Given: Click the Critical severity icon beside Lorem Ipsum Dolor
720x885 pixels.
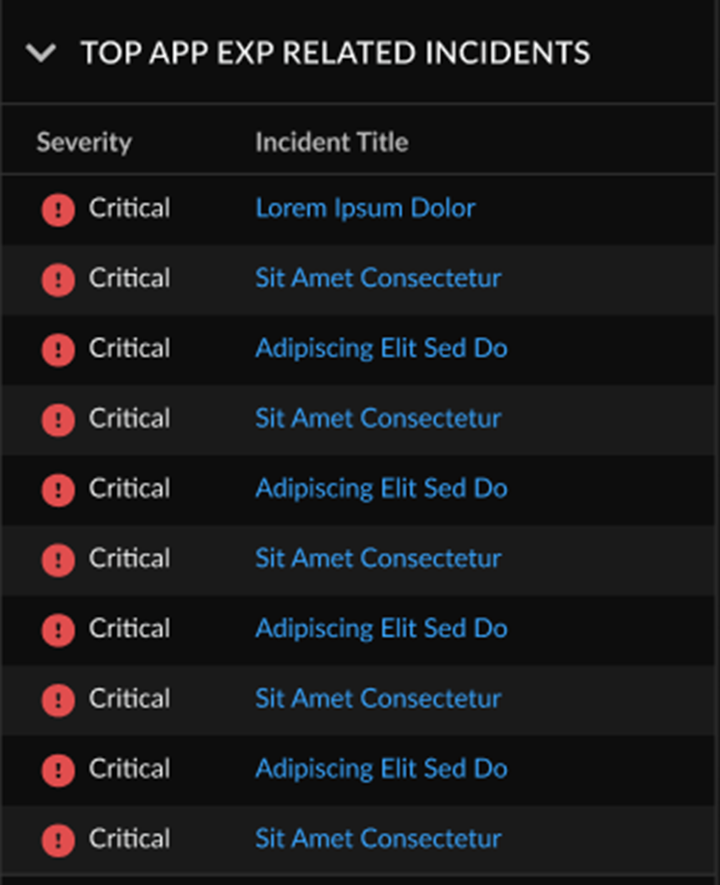Looking at the screenshot, I should point(58,210).
